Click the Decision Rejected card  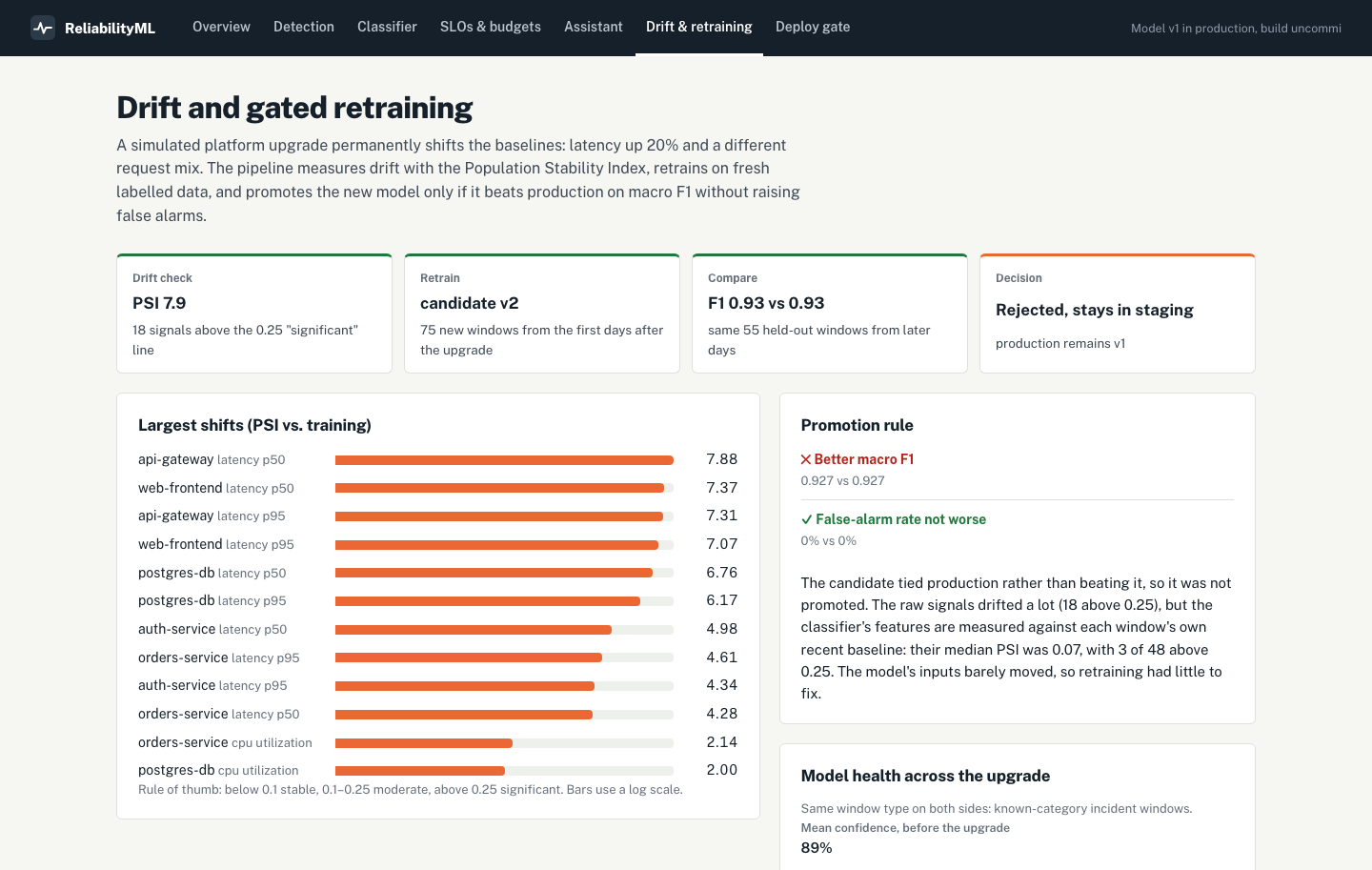[x=1118, y=314]
